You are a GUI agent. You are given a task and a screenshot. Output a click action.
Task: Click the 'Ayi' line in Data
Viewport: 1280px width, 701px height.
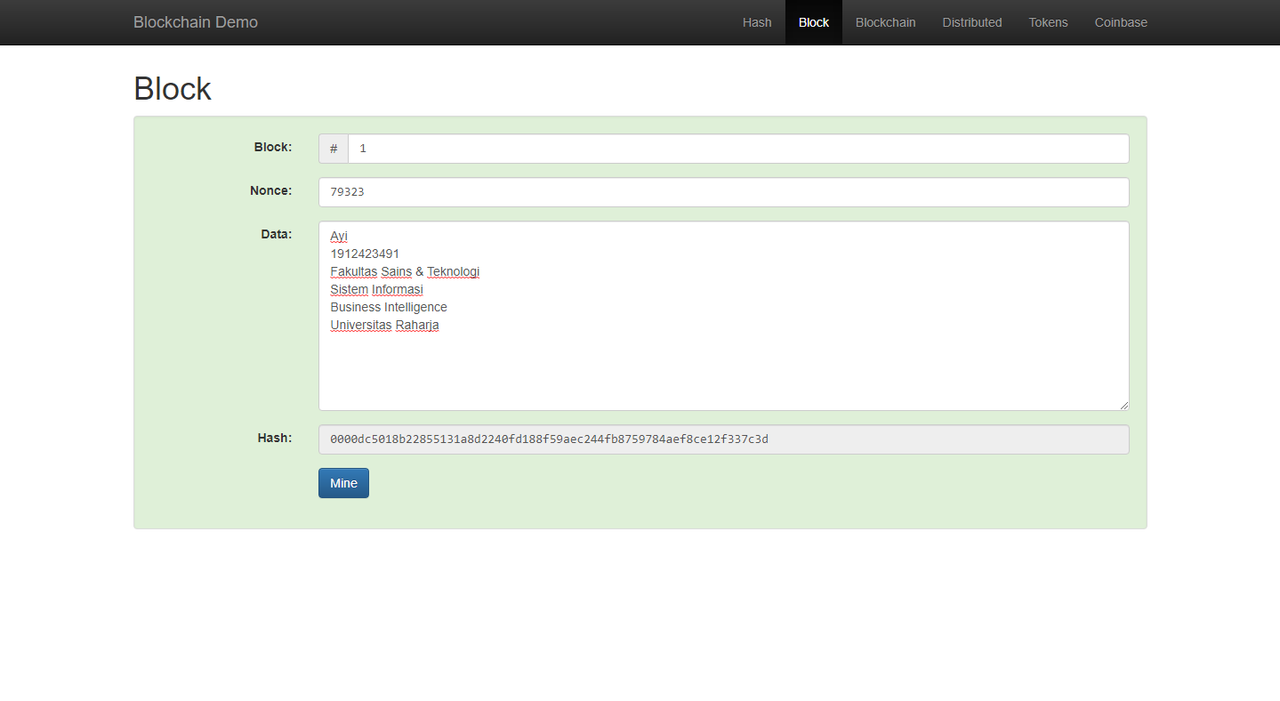coord(339,236)
